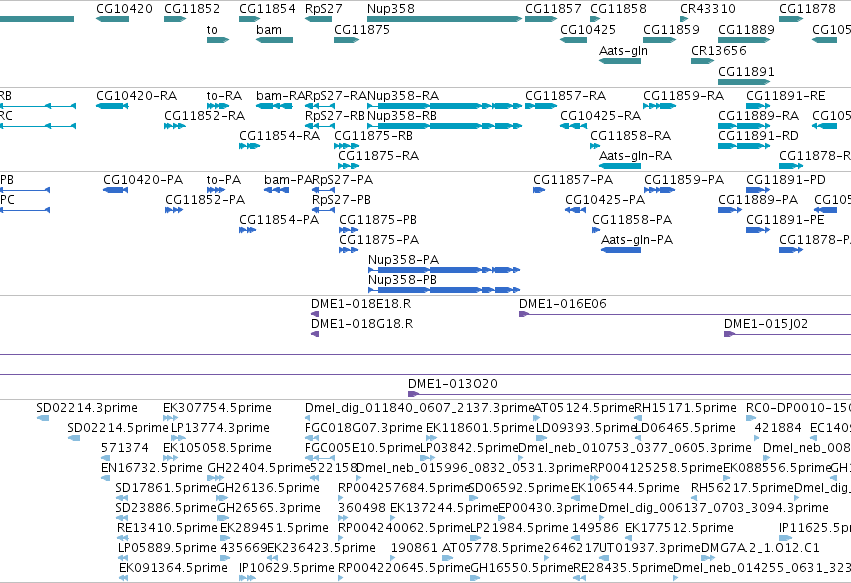Click protein Nup358-PB label

click(402, 280)
